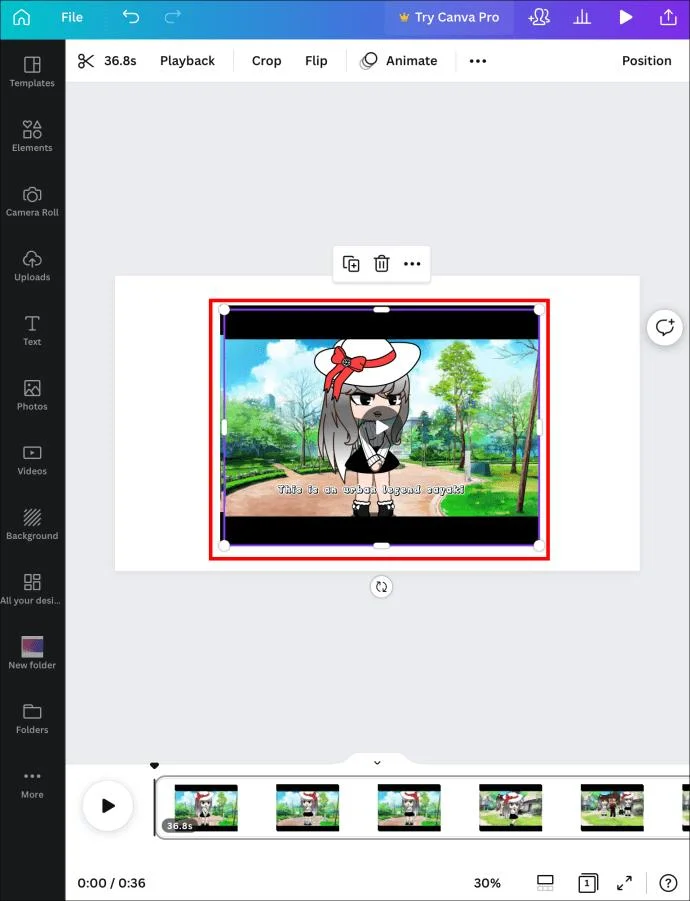Undo the last action

pos(131,17)
